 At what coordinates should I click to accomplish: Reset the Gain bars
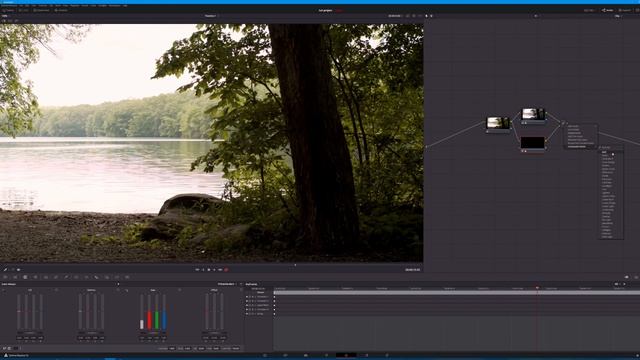click(180, 290)
